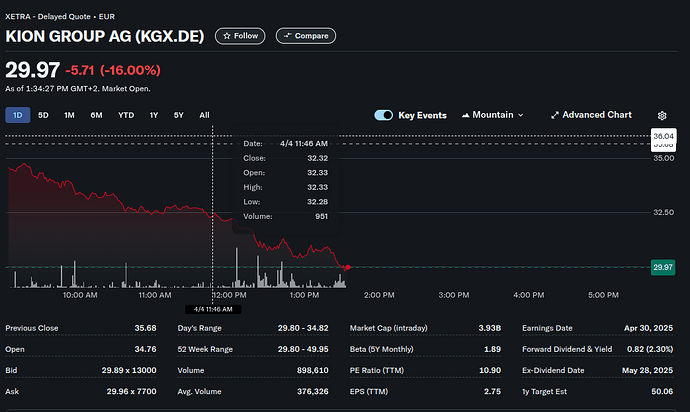
Task: Click Forward Dividend & Yield label
Action: 567,349
